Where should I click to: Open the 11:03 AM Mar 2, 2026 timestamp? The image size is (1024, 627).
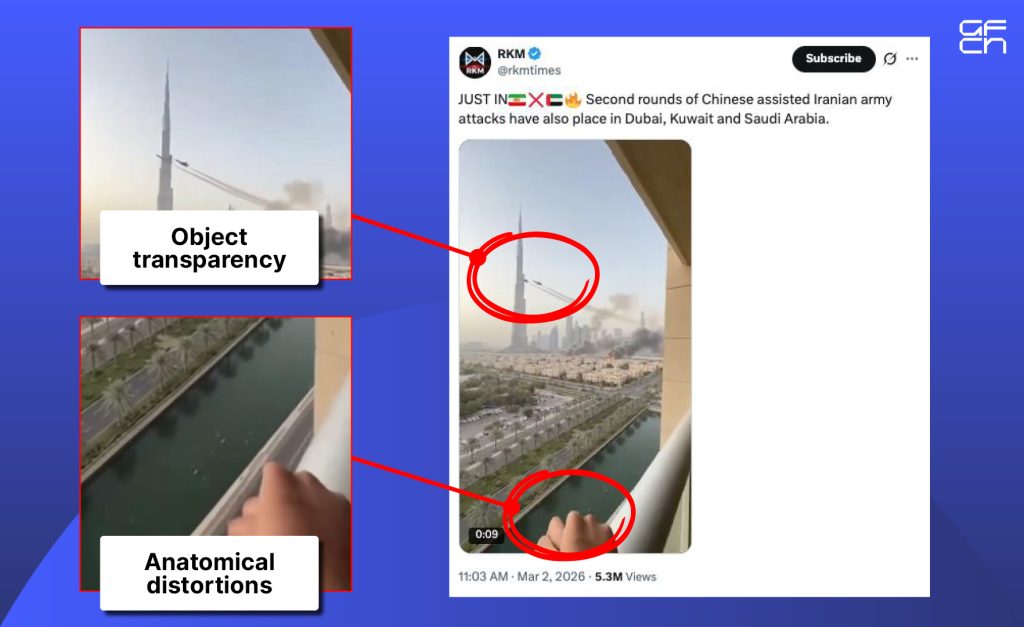(521, 577)
